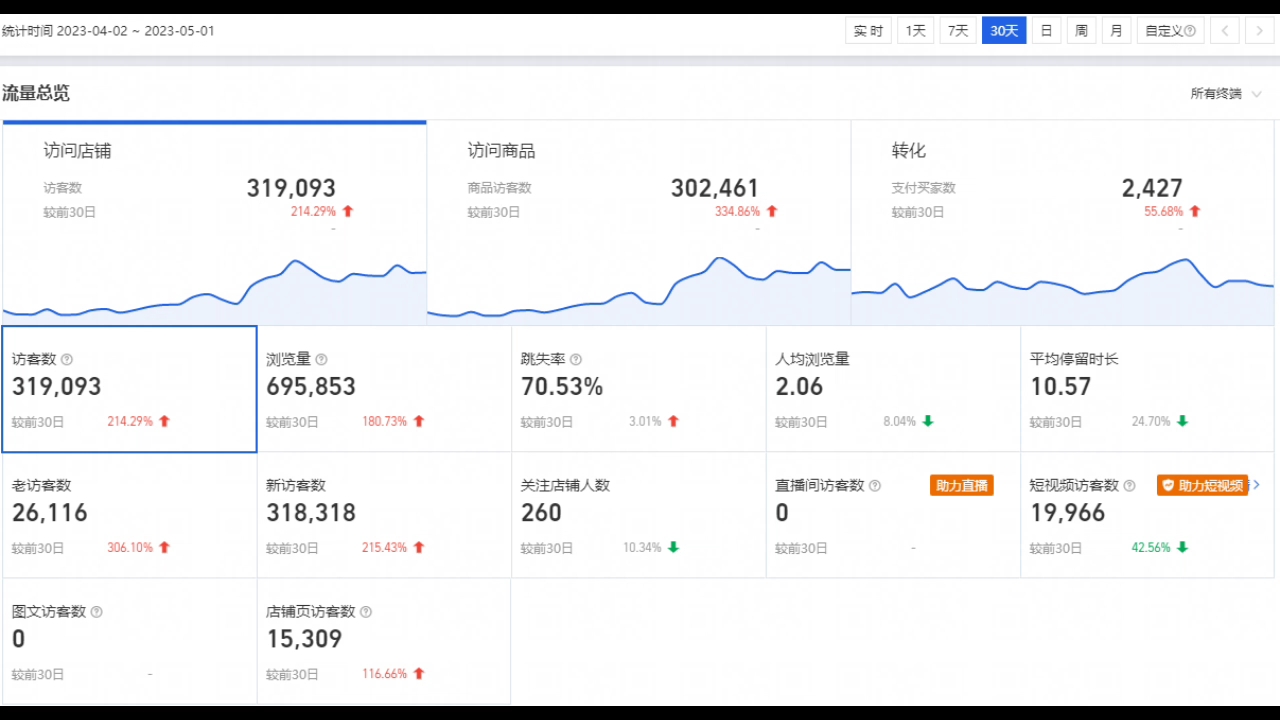This screenshot has width=1280, height=720.
Task: Click the 支付买家数 value 2,427
Action: [x=1152, y=188]
